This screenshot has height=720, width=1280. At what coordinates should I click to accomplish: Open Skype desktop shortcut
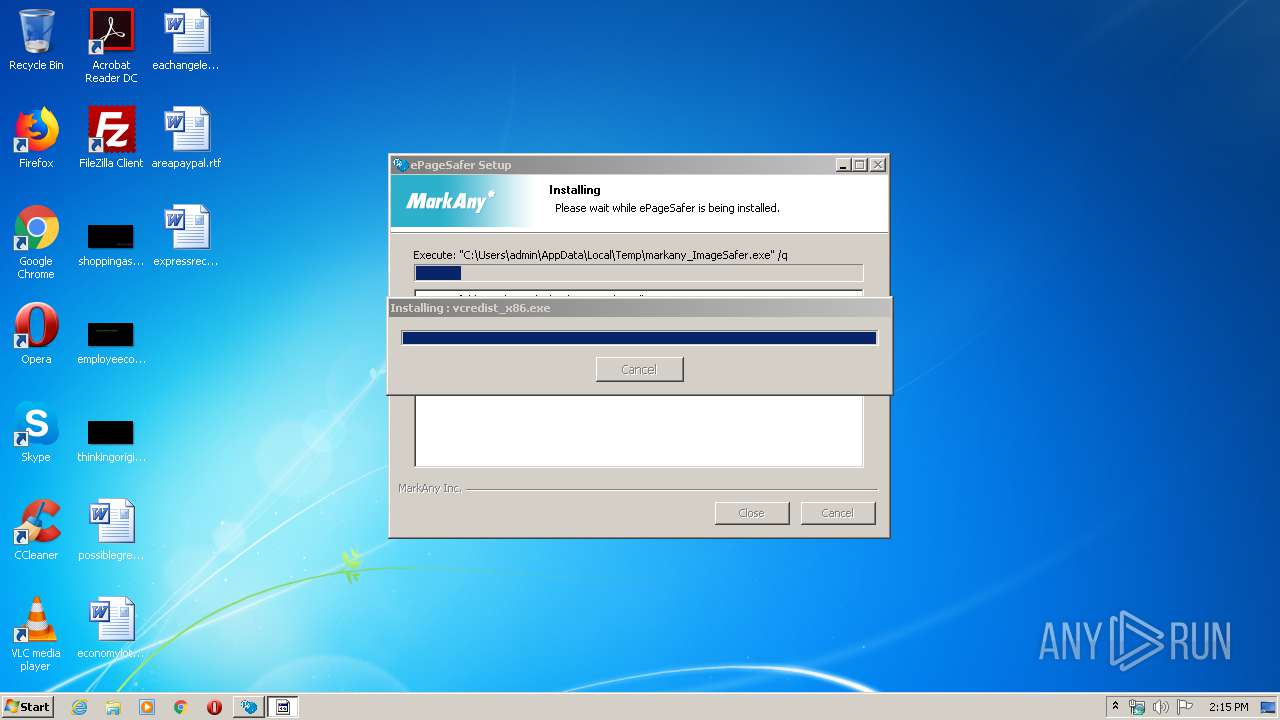click(x=36, y=432)
